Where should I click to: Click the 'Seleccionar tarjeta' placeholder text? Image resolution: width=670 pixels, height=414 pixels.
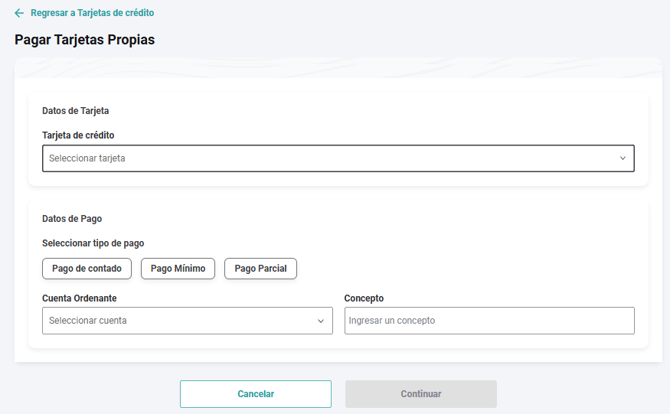click(87, 158)
